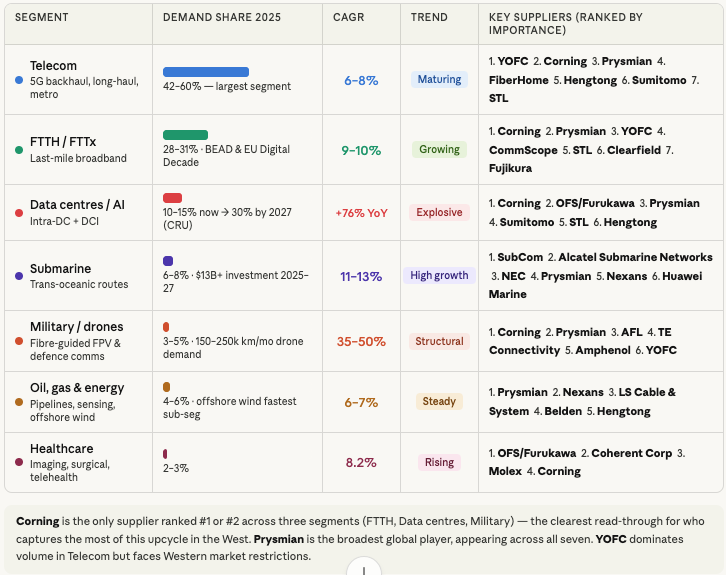
Task: Click the red Data centres / AI dot
Action: tap(19, 213)
